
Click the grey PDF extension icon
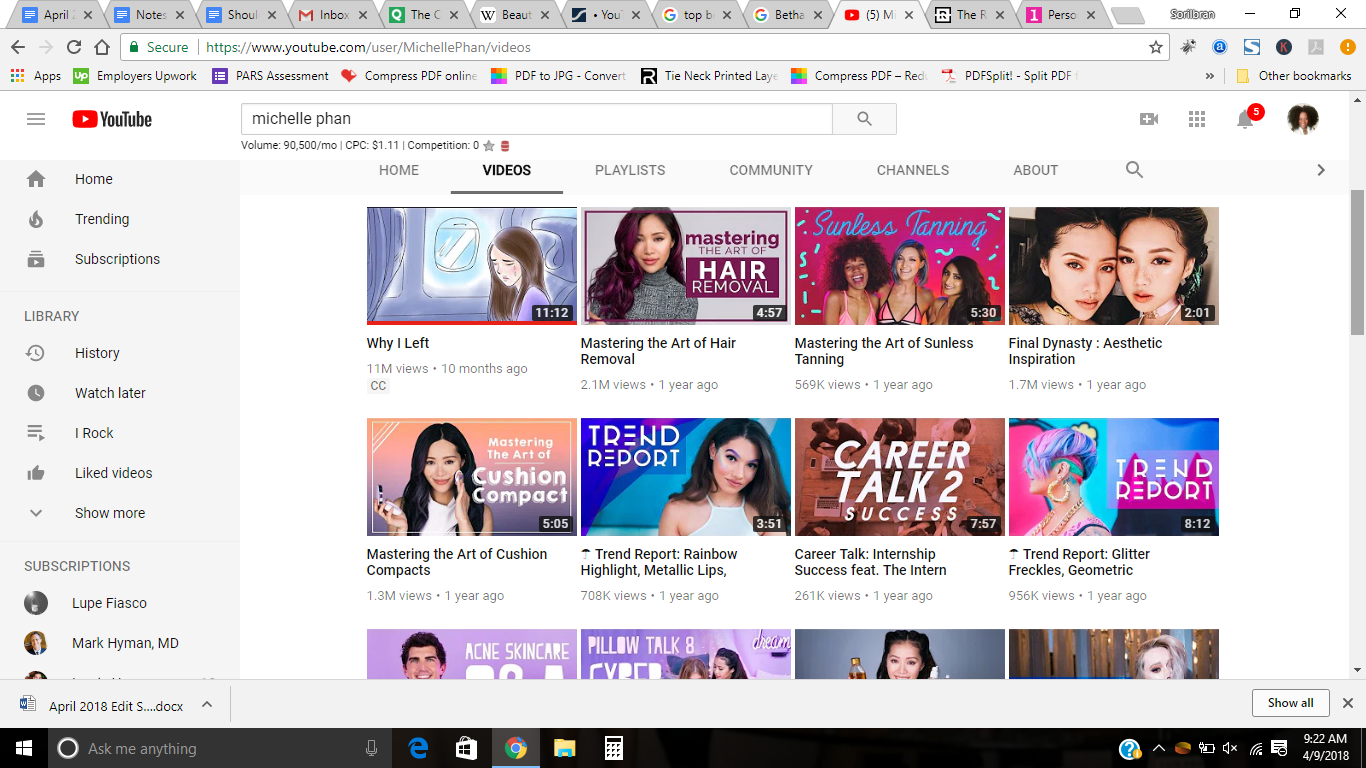click(x=1316, y=47)
